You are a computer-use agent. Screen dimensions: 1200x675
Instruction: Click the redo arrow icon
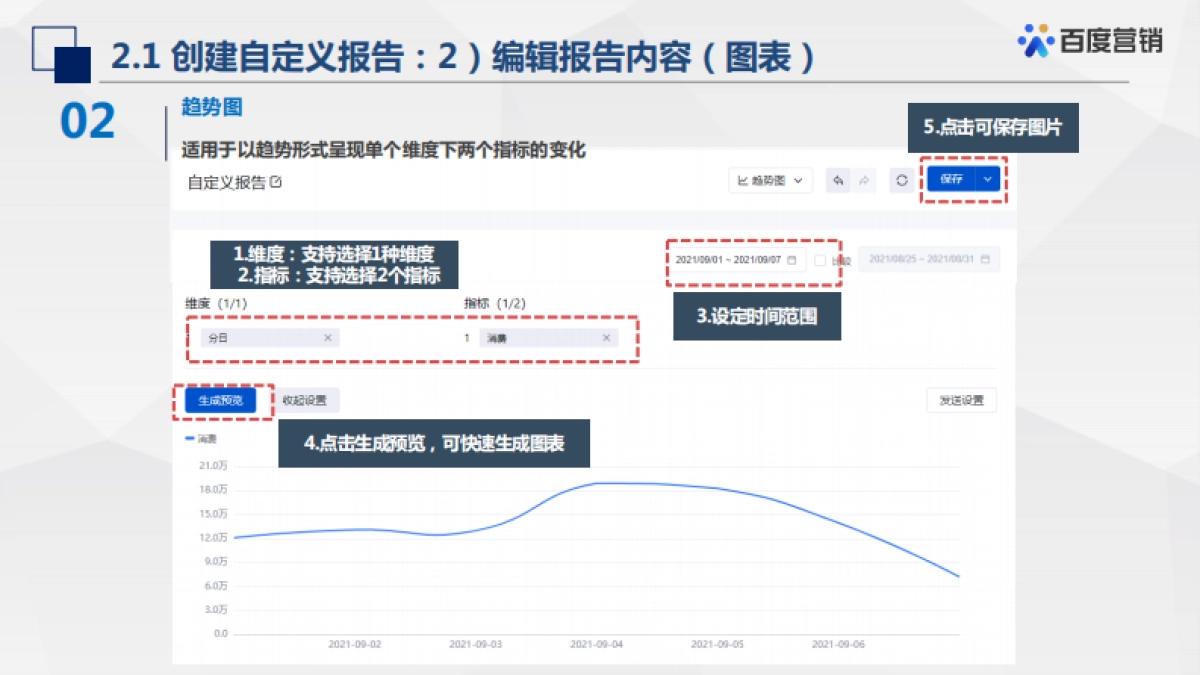864,181
